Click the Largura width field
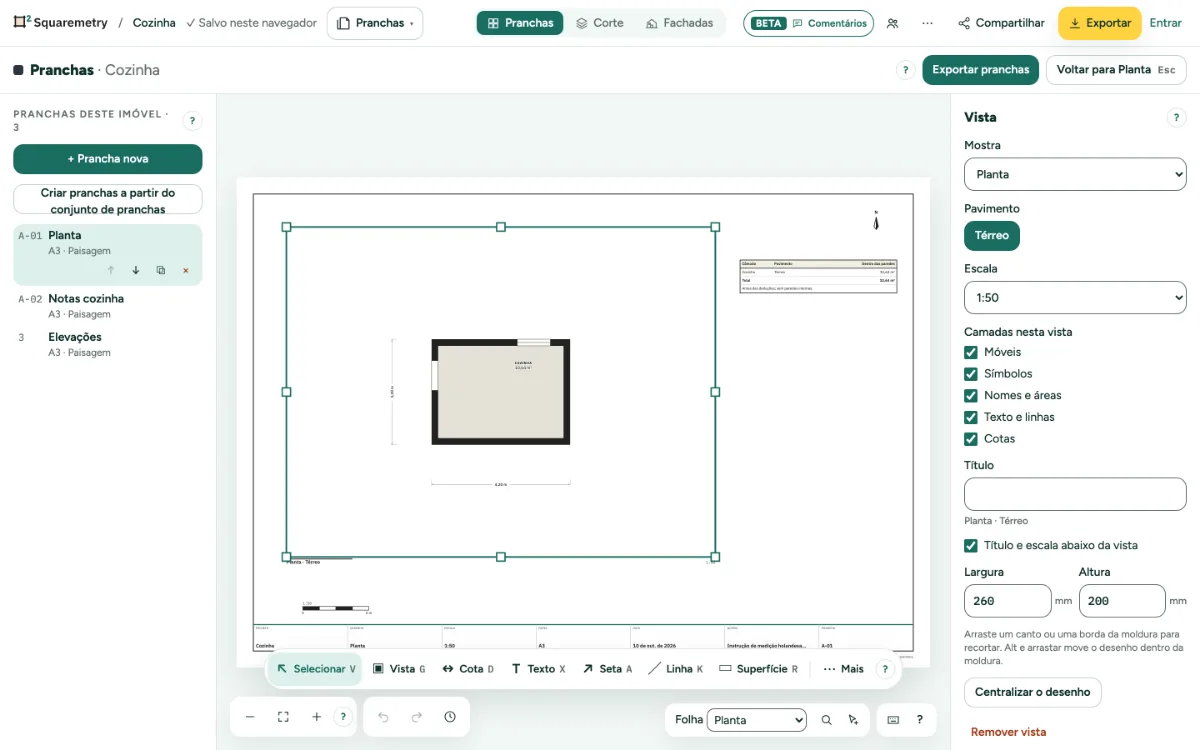 click(x=1008, y=601)
